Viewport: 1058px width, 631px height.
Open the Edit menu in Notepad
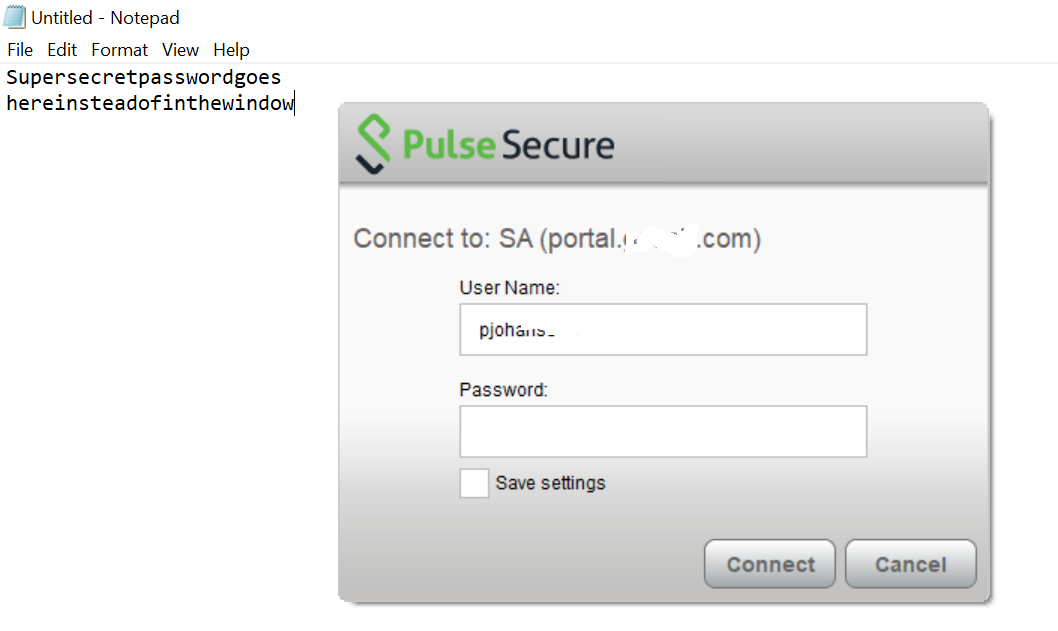(x=61, y=50)
